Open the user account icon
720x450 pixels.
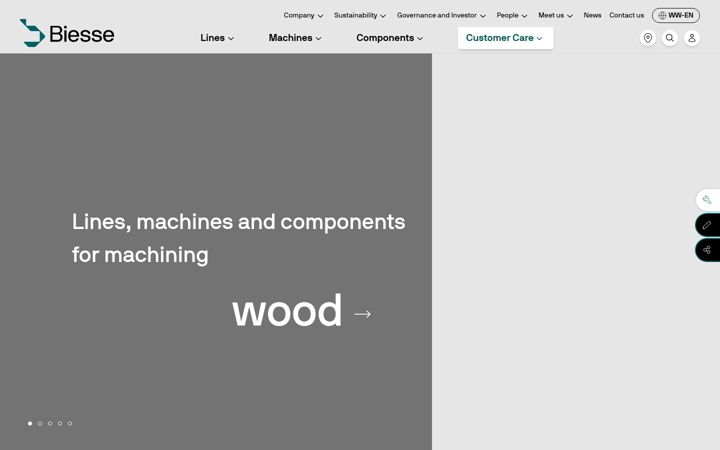click(692, 38)
